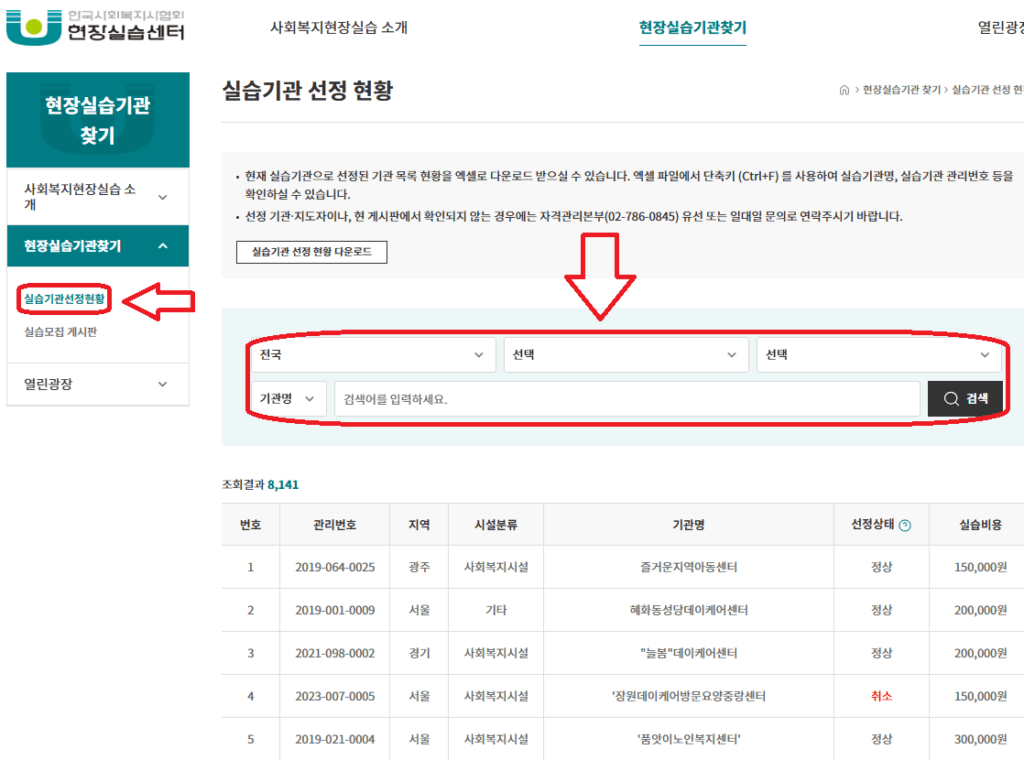Screen dimensions: 1024x760
Task: Click 경기 region cell
Action: click(419, 654)
